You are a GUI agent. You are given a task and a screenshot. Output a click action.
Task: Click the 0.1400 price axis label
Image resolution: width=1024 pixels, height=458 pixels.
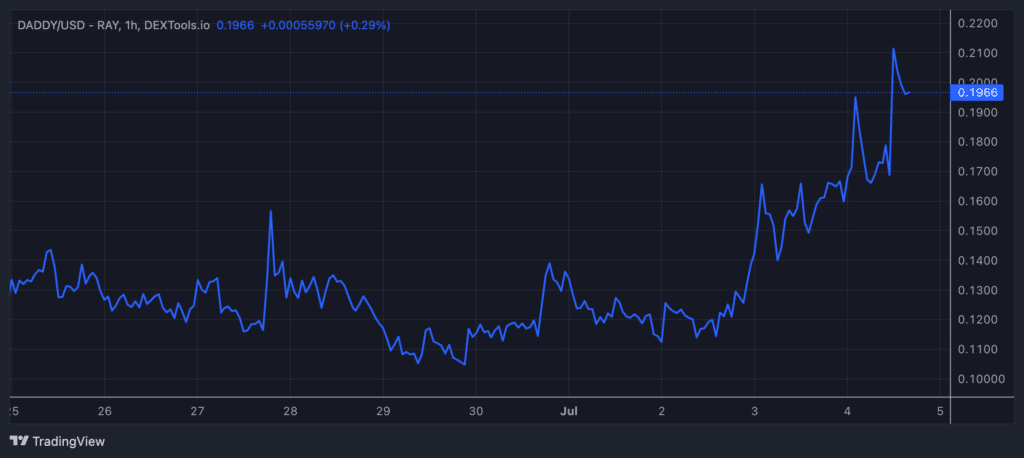click(977, 261)
